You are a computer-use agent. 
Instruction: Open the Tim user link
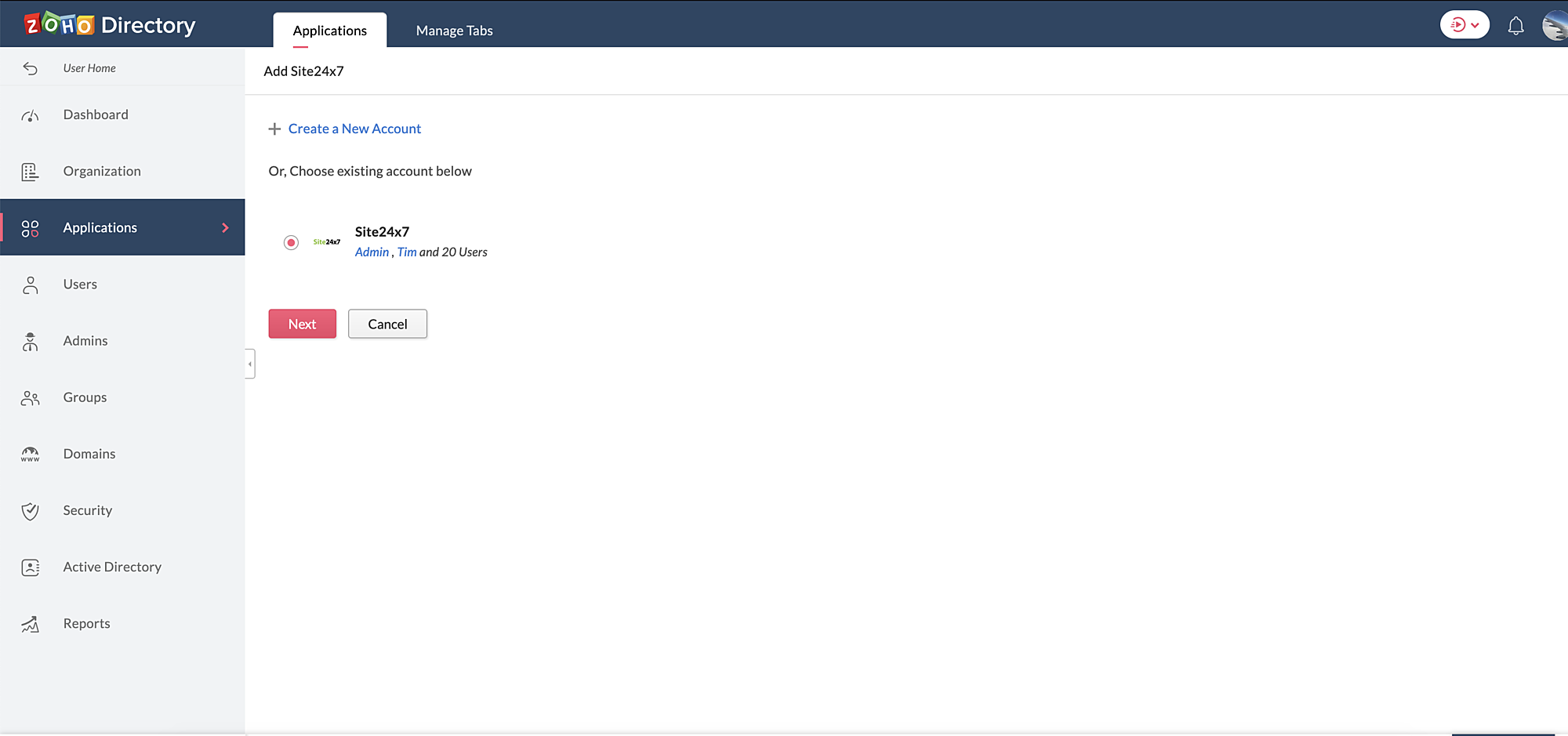406,252
